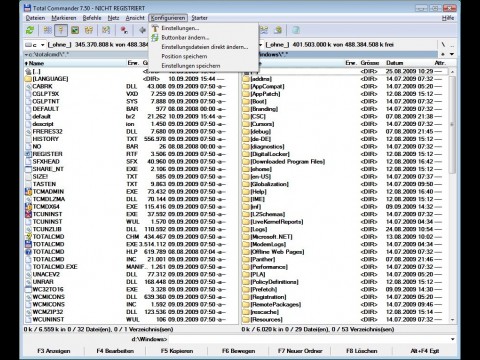Viewport: 480px width, 360px height.
Task: Open the right panel drive dropdown arrow
Action: (x=261, y=45)
